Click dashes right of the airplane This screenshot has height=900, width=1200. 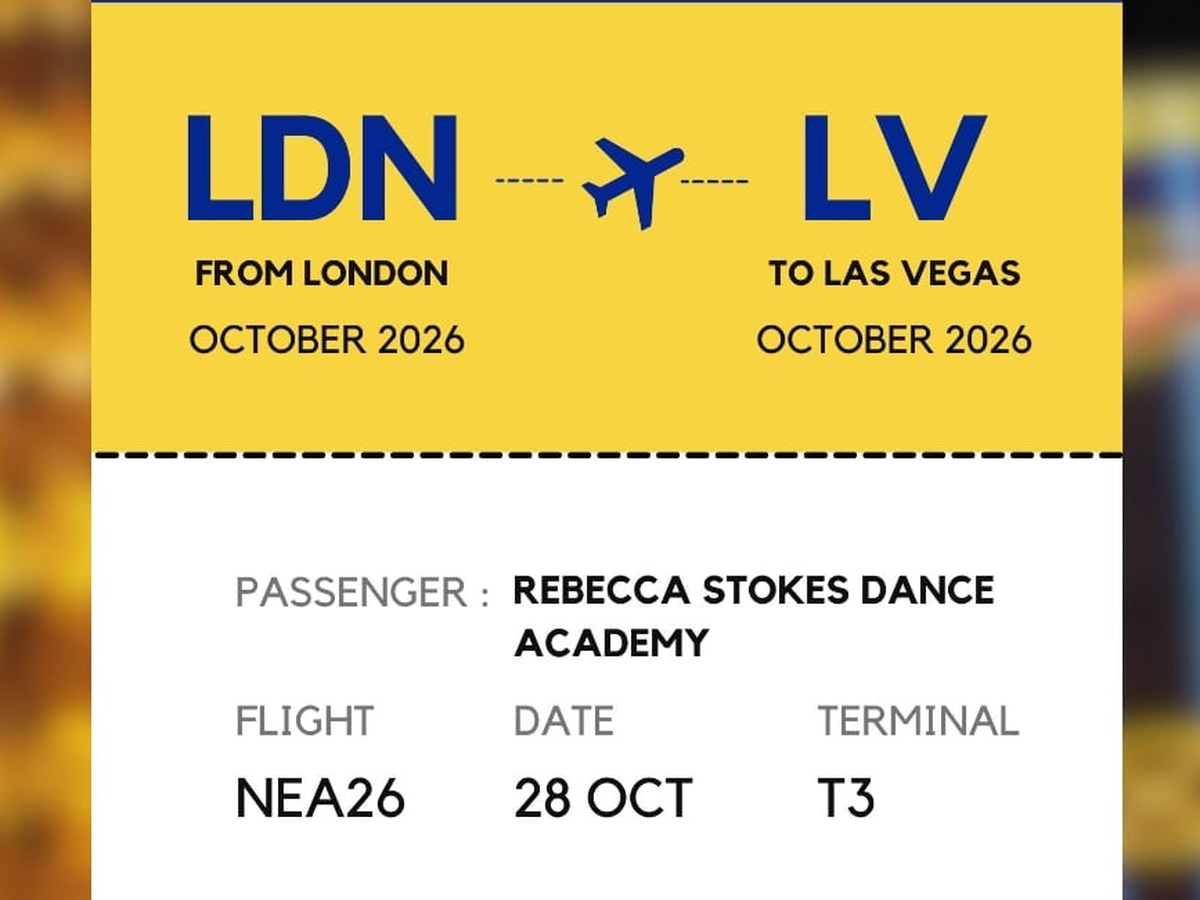click(714, 181)
